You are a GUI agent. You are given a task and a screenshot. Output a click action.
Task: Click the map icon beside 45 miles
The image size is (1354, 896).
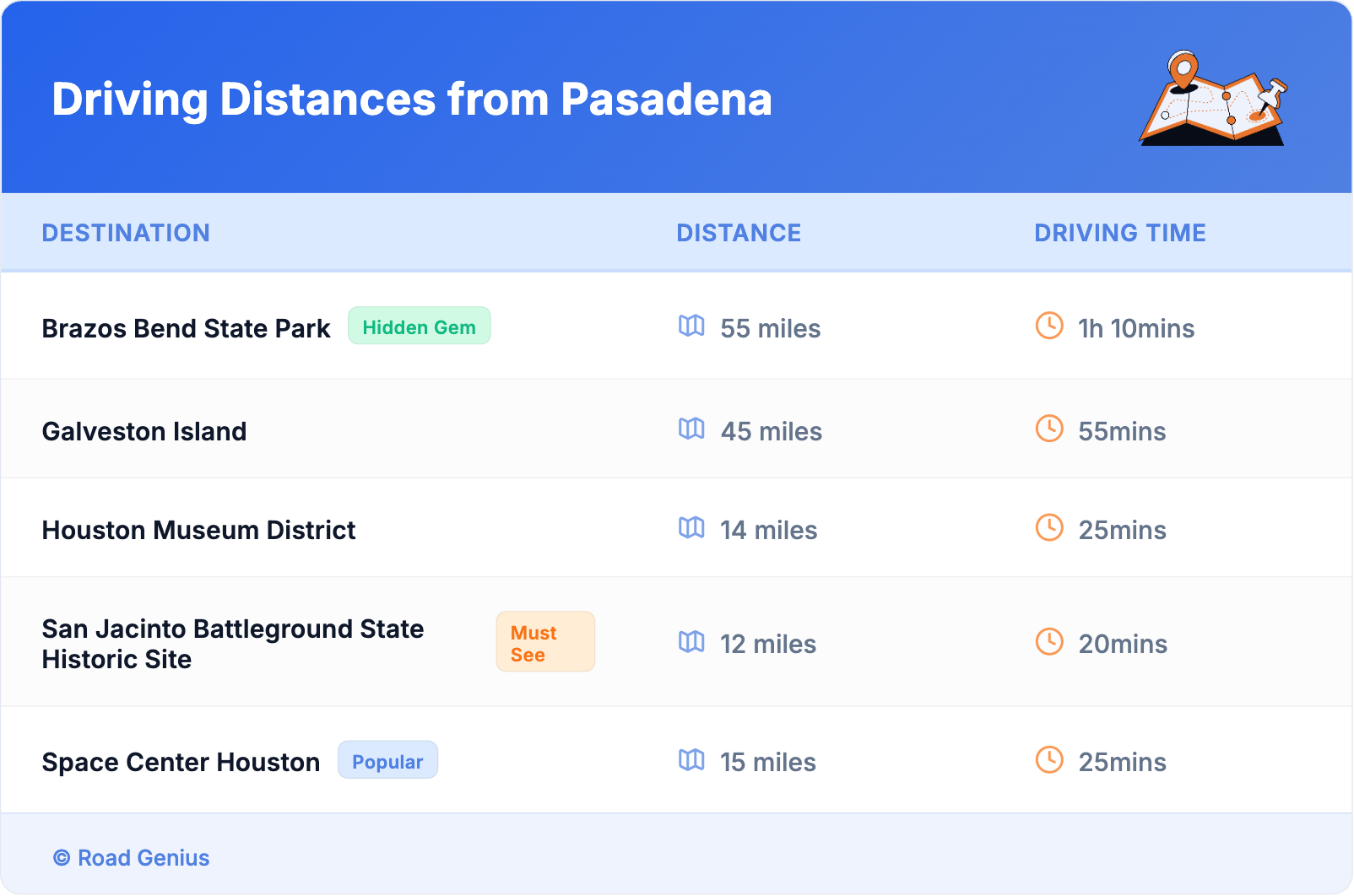coord(691,429)
